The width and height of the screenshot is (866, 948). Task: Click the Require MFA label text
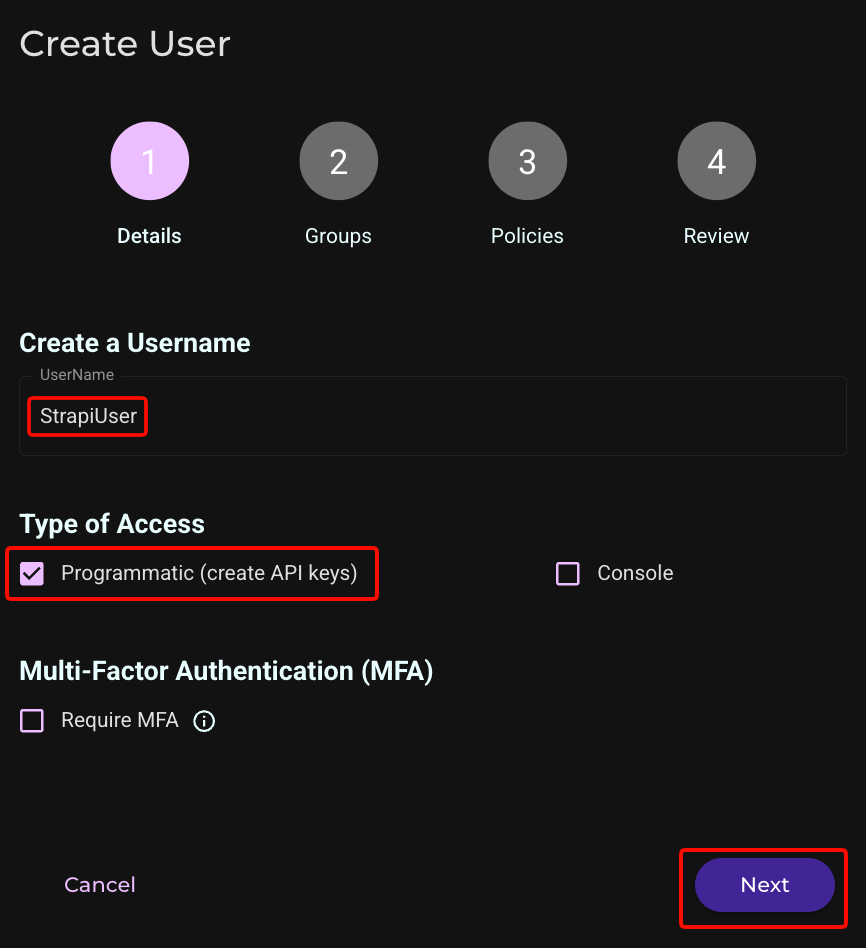coord(120,720)
